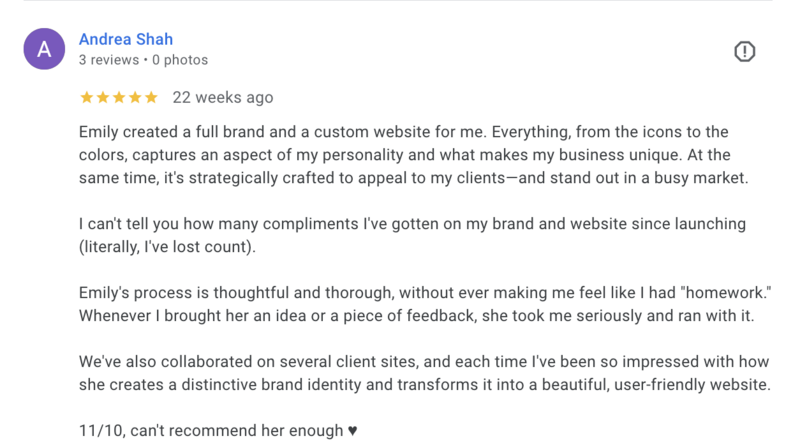Image resolution: width=800 pixels, height=443 pixels.
Task: Click the "22 weeks ago" timestamp
Action: (222, 97)
